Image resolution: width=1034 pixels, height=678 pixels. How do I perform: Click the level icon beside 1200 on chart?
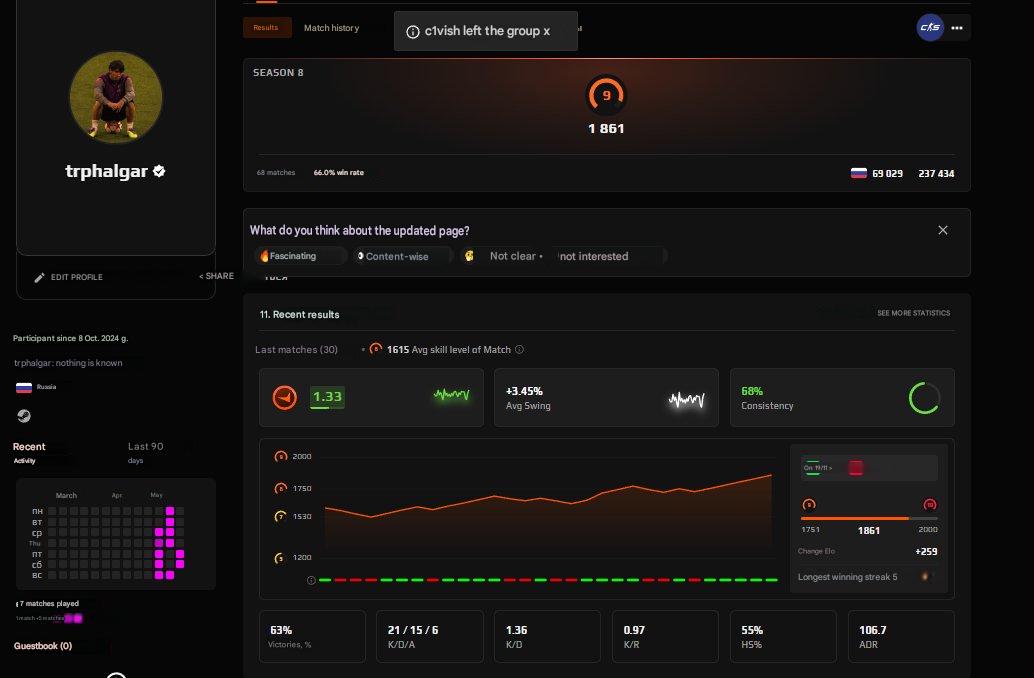280,558
